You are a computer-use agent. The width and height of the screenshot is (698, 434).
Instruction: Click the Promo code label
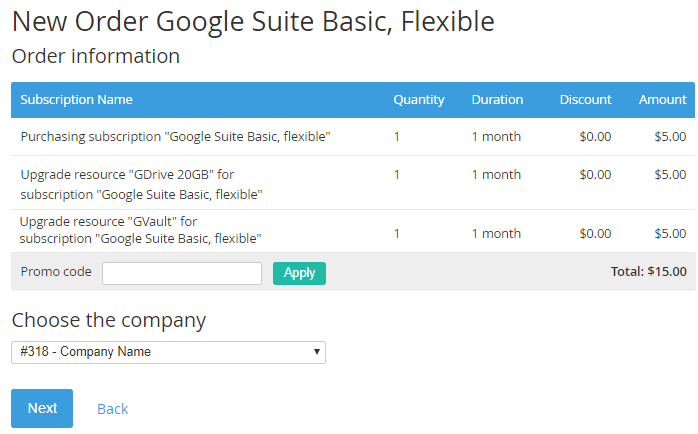click(x=56, y=272)
